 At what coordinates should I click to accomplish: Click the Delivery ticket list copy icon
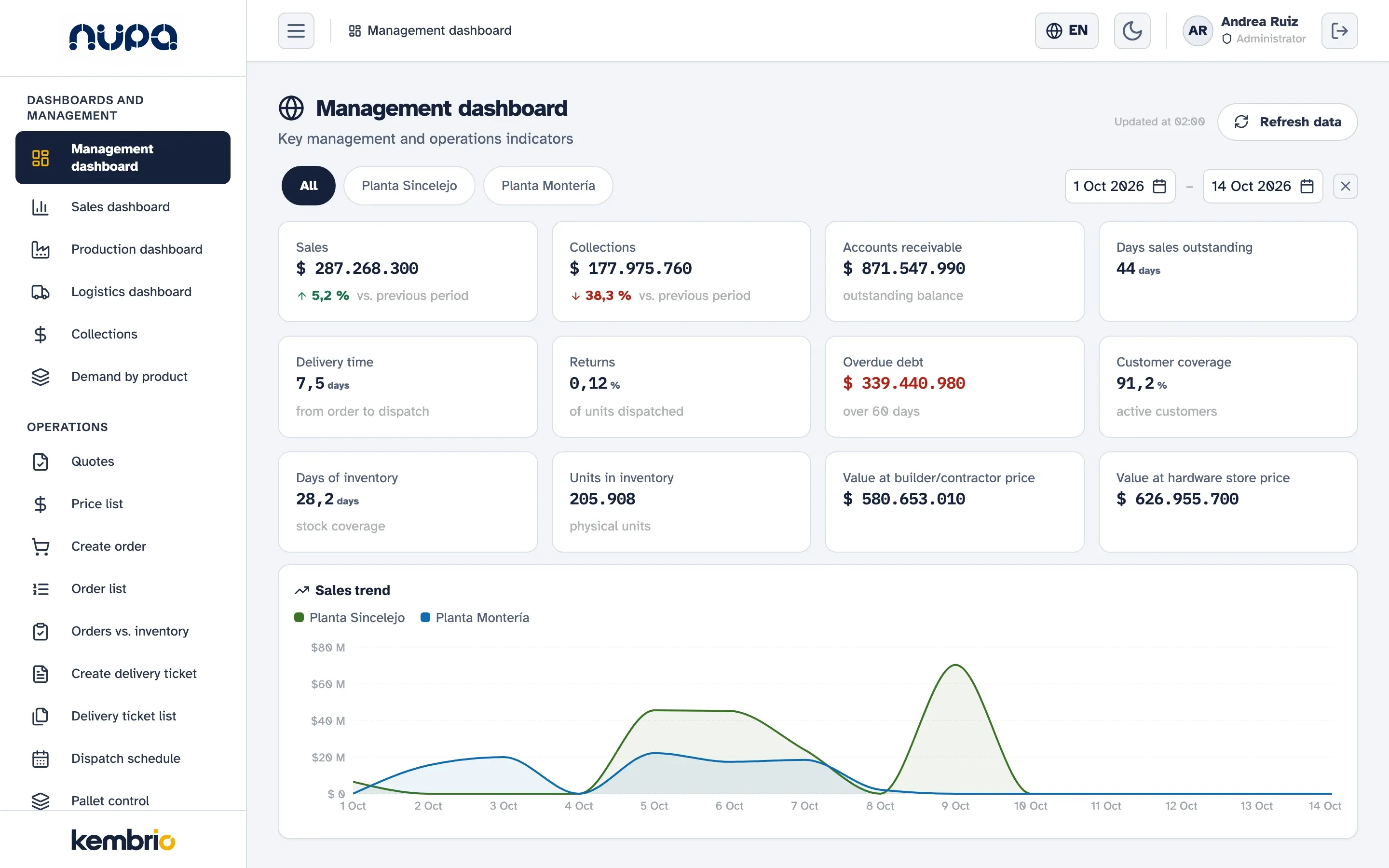click(40, 717)
